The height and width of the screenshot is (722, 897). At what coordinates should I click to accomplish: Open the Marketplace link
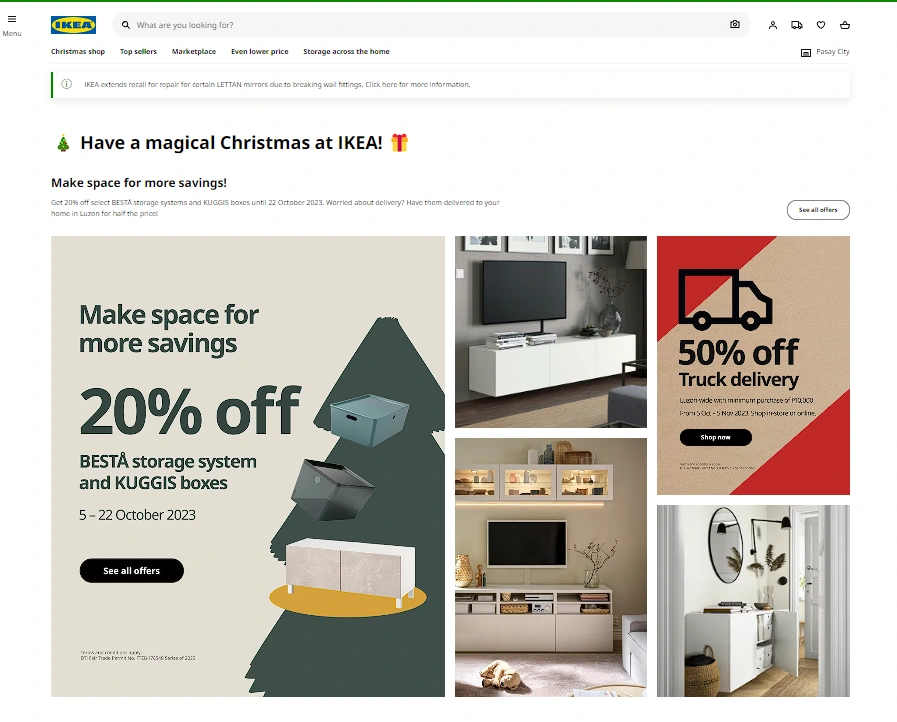pos(194,51)
